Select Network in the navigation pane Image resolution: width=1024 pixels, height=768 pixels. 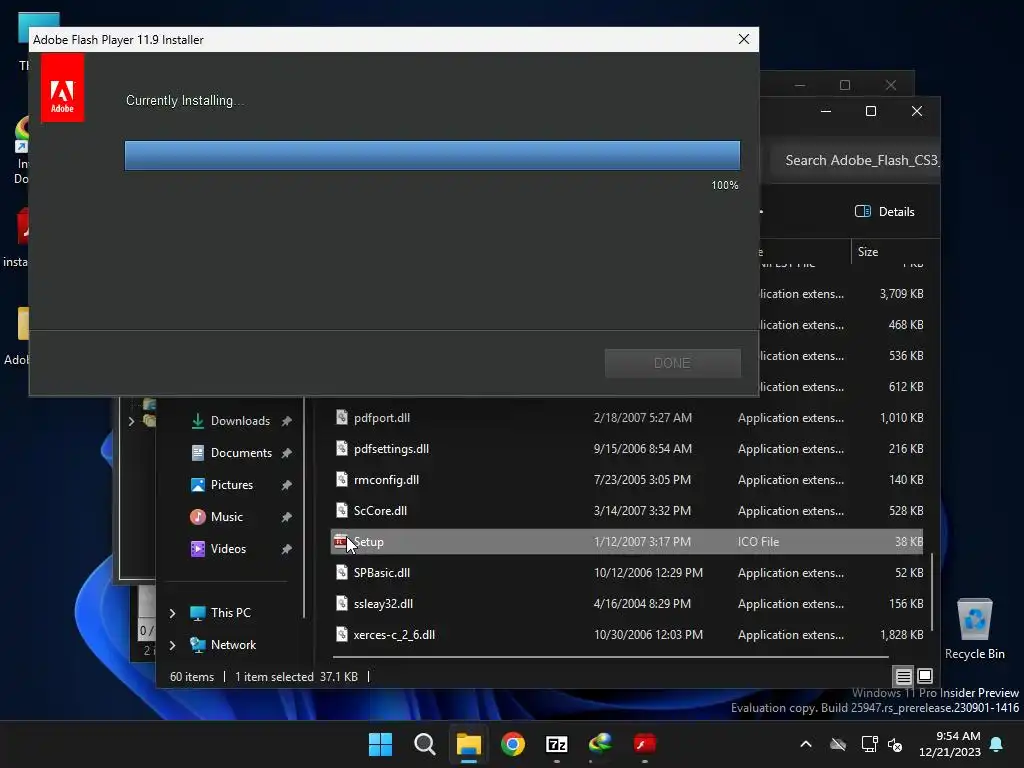click(x=232, y=645)
